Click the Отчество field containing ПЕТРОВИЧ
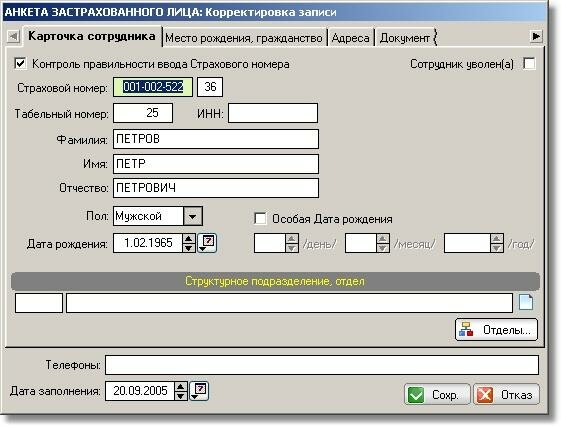The image size is (561, 427). pyautogui.click(x=216, y=188)
